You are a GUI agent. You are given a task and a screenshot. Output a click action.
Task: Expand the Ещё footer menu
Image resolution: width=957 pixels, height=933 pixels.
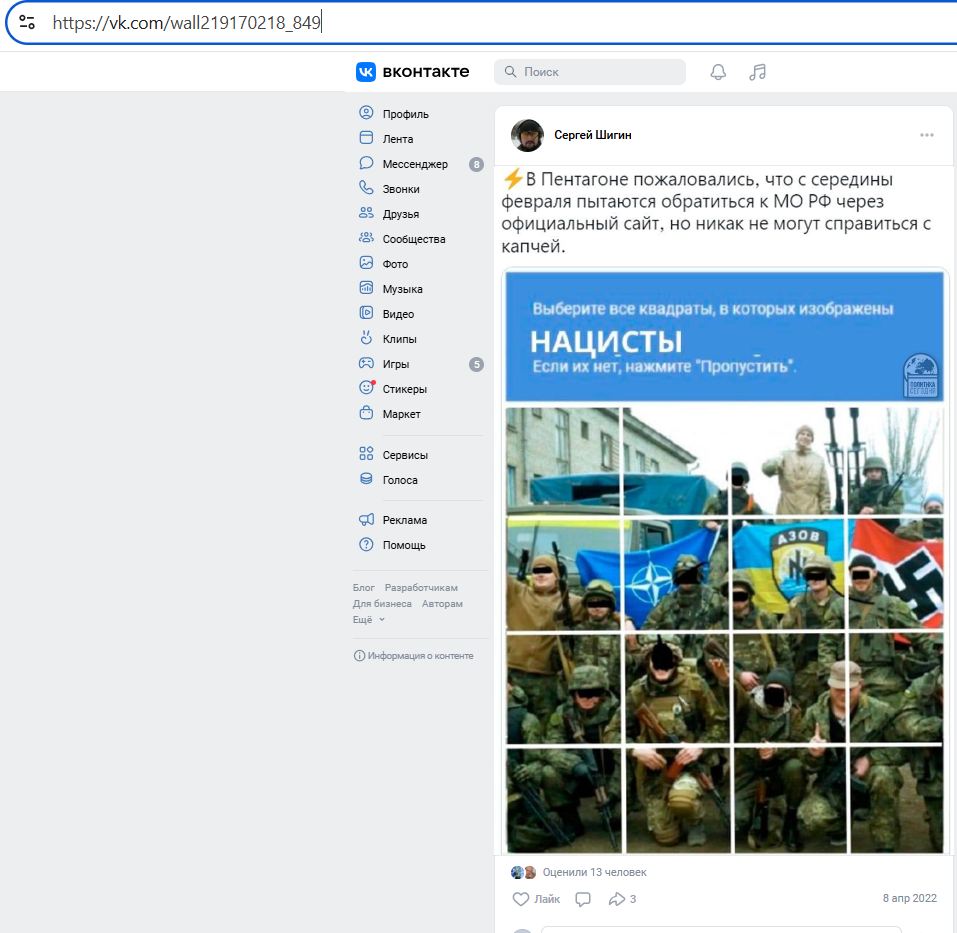click(364, 619)
